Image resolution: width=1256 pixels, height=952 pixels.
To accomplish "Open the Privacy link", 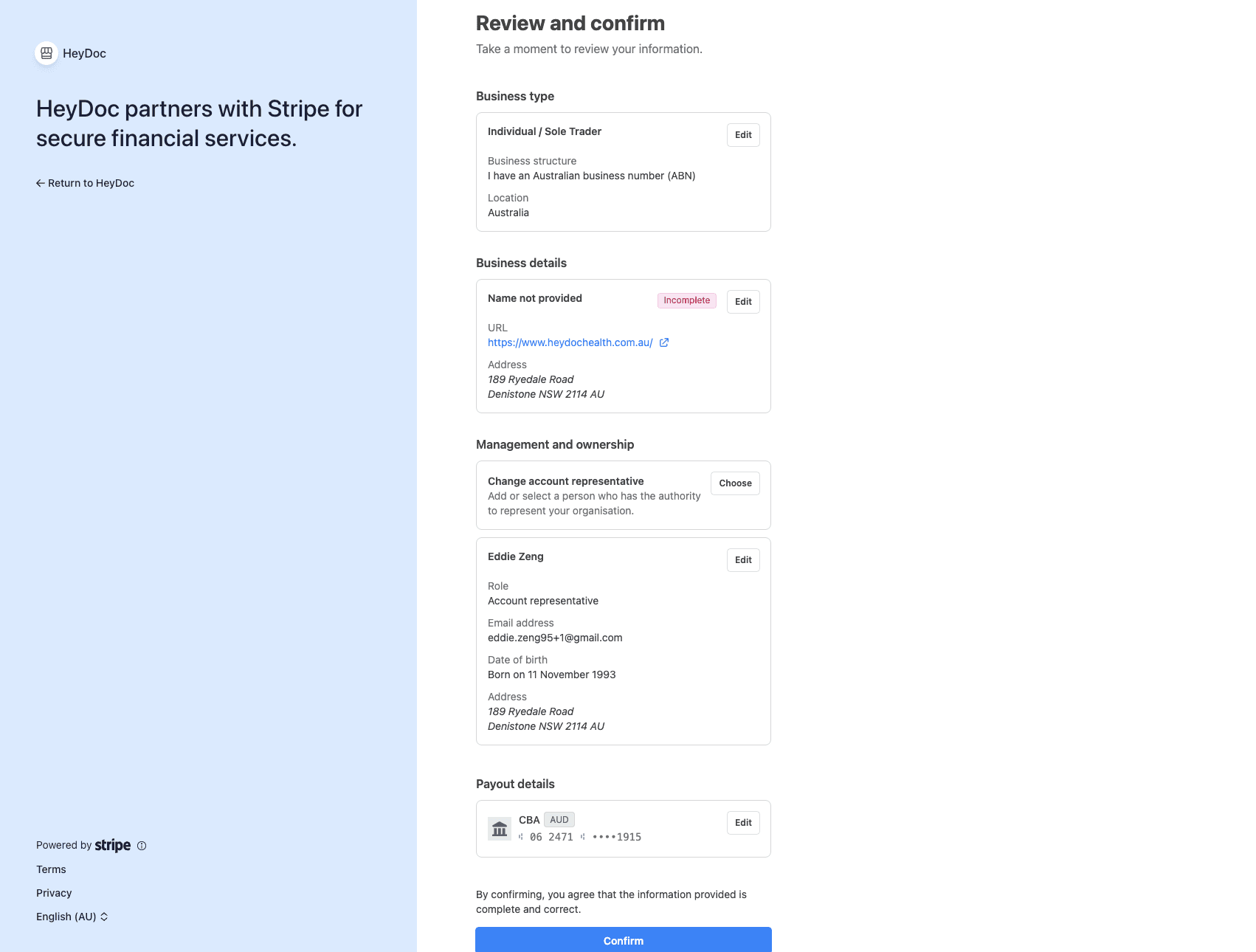I will 53,892.
